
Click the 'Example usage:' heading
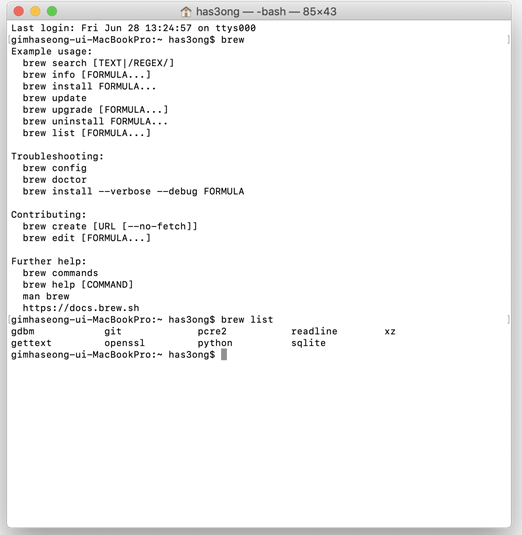[52, 52]
